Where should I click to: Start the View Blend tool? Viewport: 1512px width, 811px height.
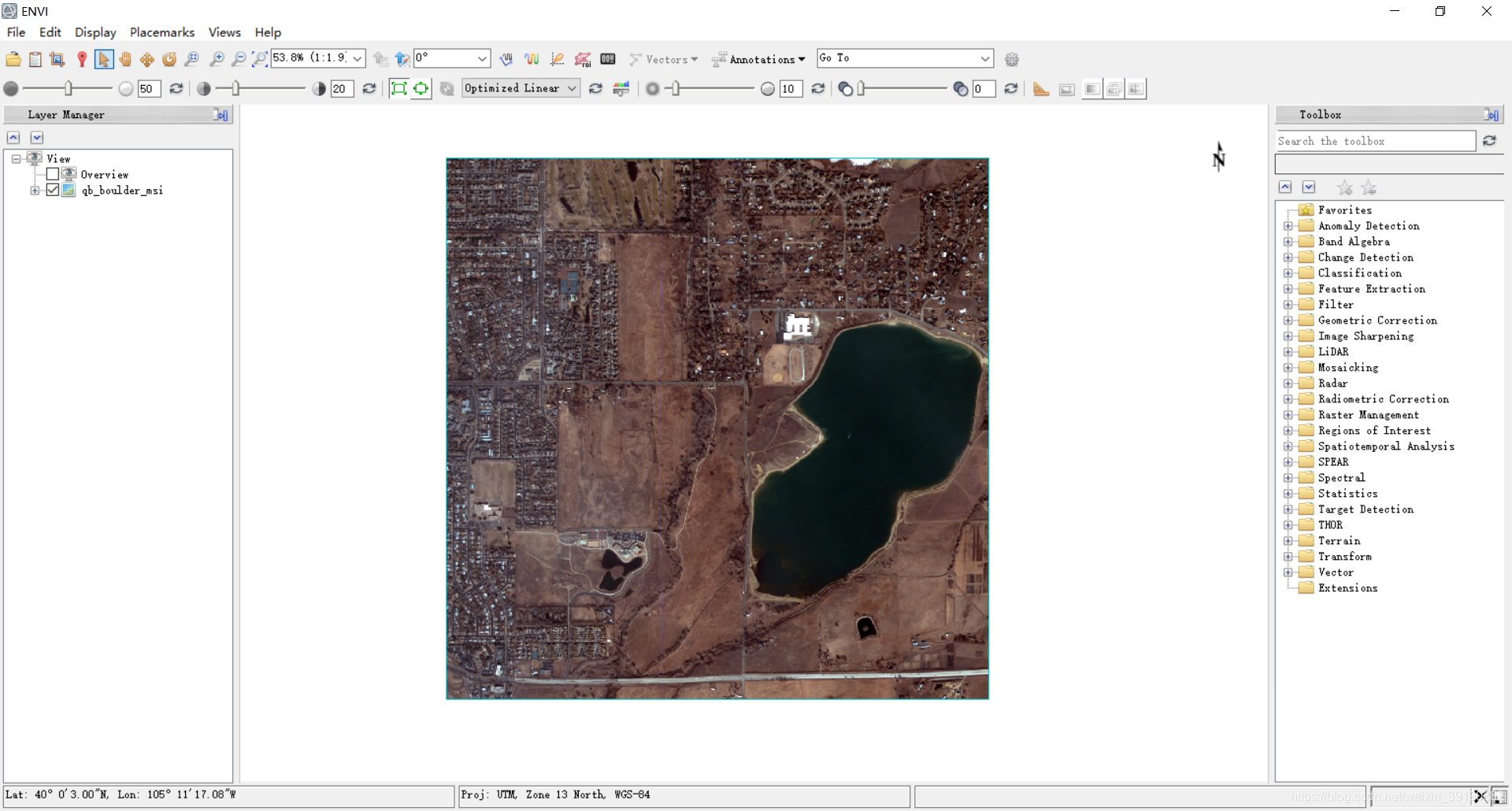pos(1091,89)
